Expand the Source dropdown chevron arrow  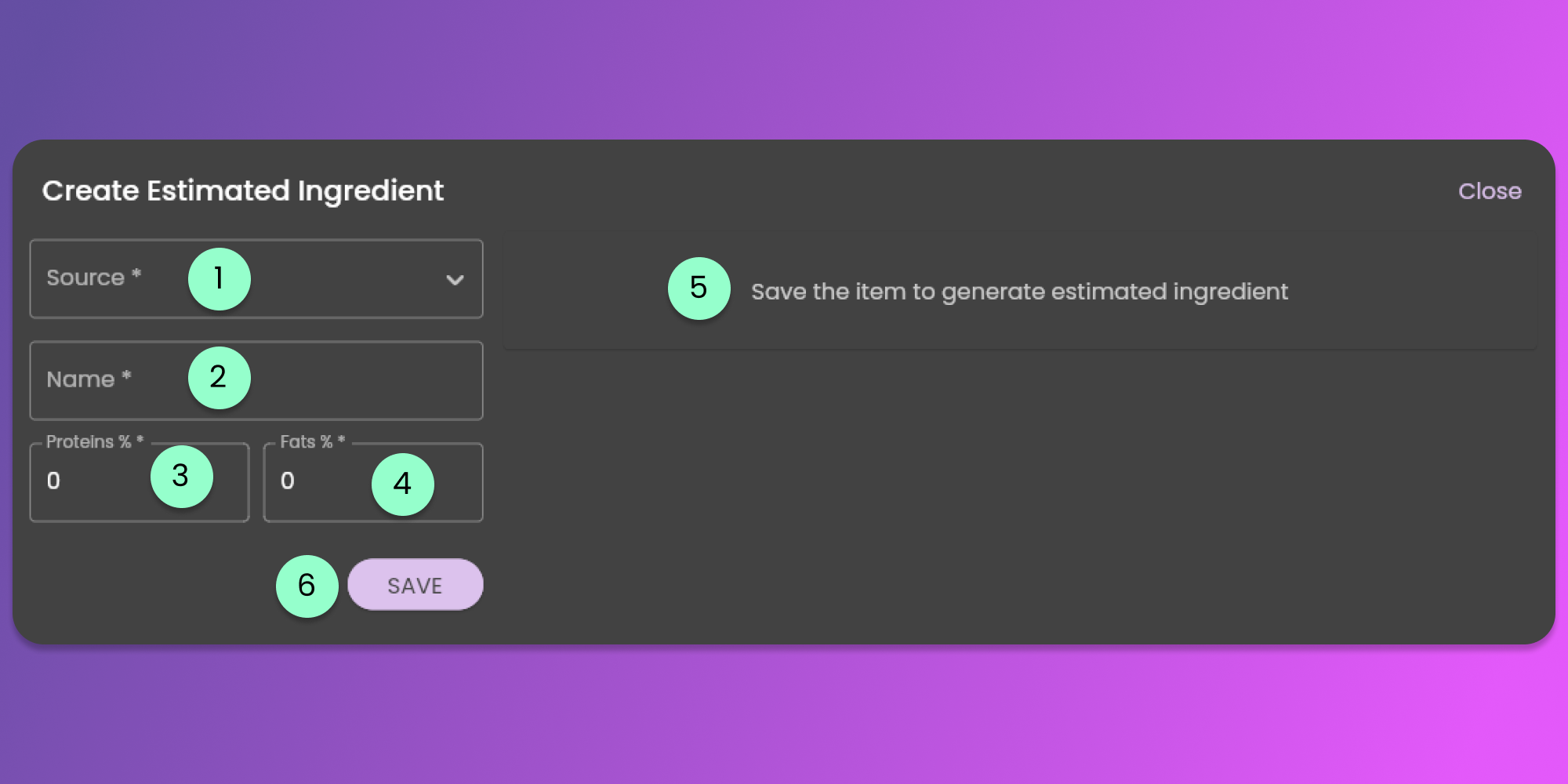pyautogui.click(x=455, y=280)
